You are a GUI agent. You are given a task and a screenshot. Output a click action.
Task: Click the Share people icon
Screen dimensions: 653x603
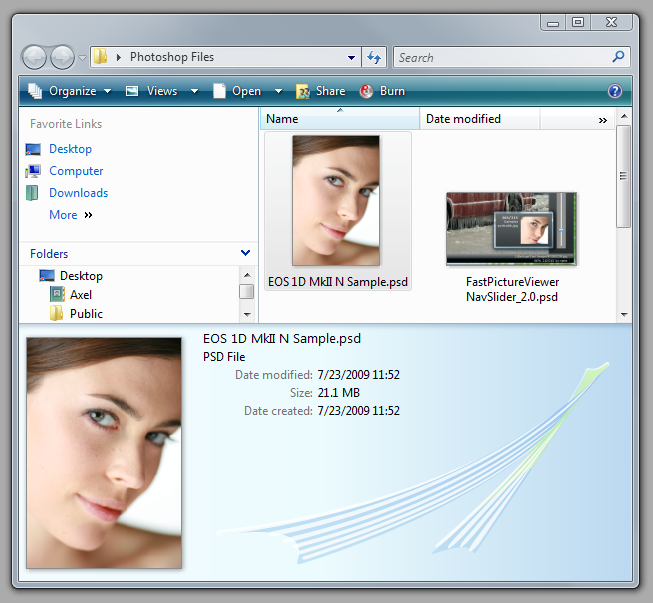[303, 92]
